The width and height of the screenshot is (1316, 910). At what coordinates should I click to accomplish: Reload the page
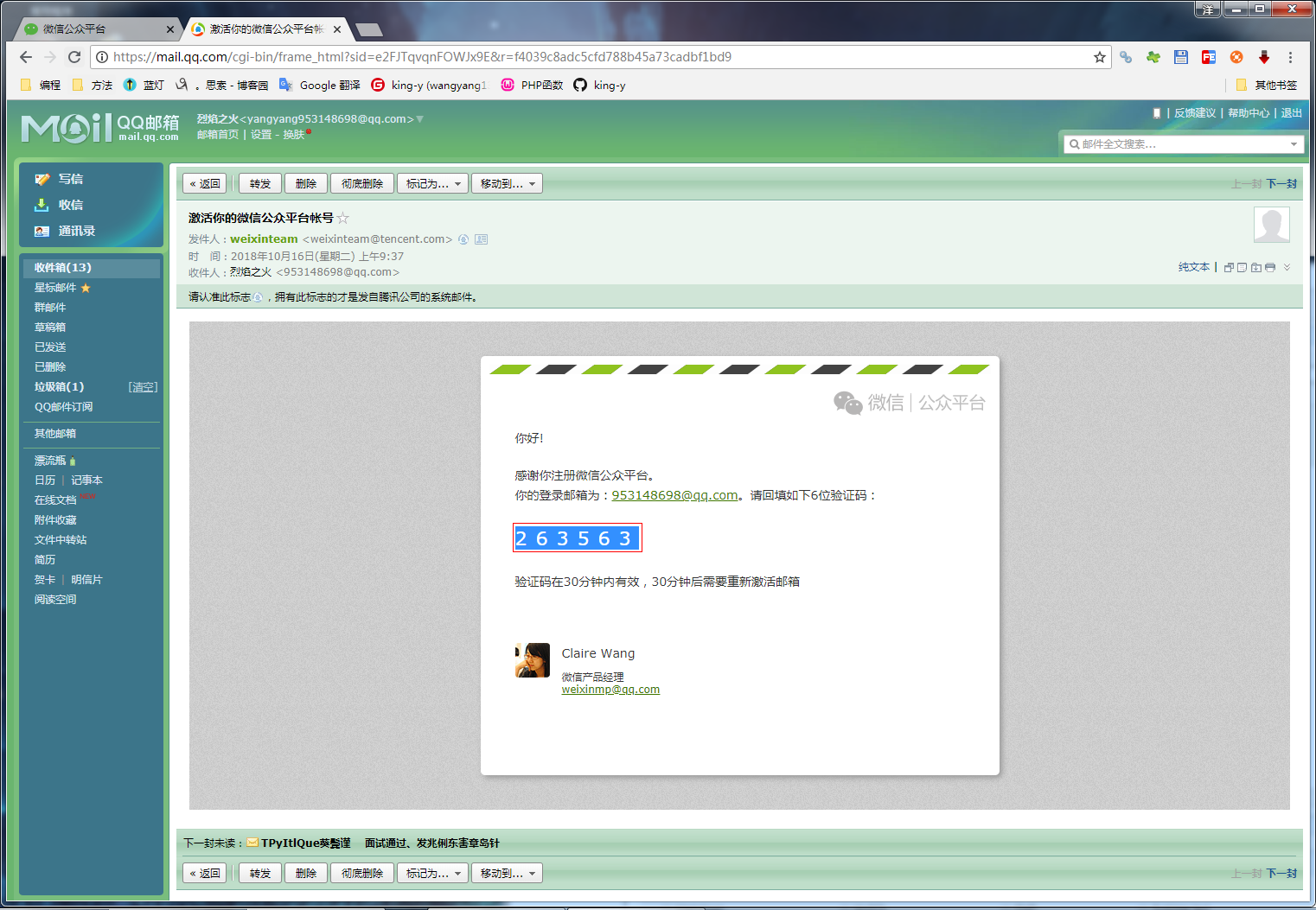(x=74, y=57)
